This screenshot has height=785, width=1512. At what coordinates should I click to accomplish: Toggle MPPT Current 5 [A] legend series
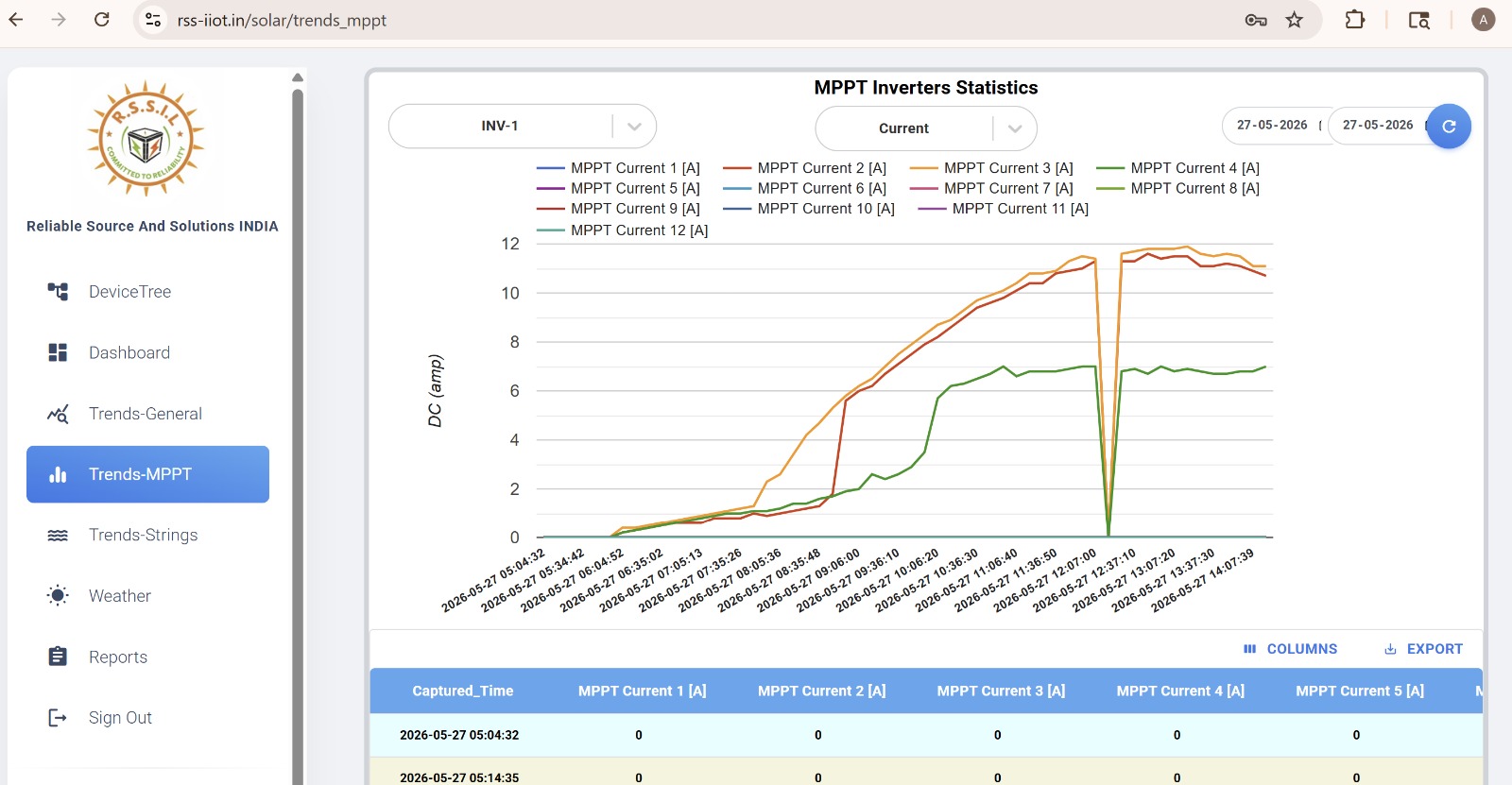click(619, 188)
